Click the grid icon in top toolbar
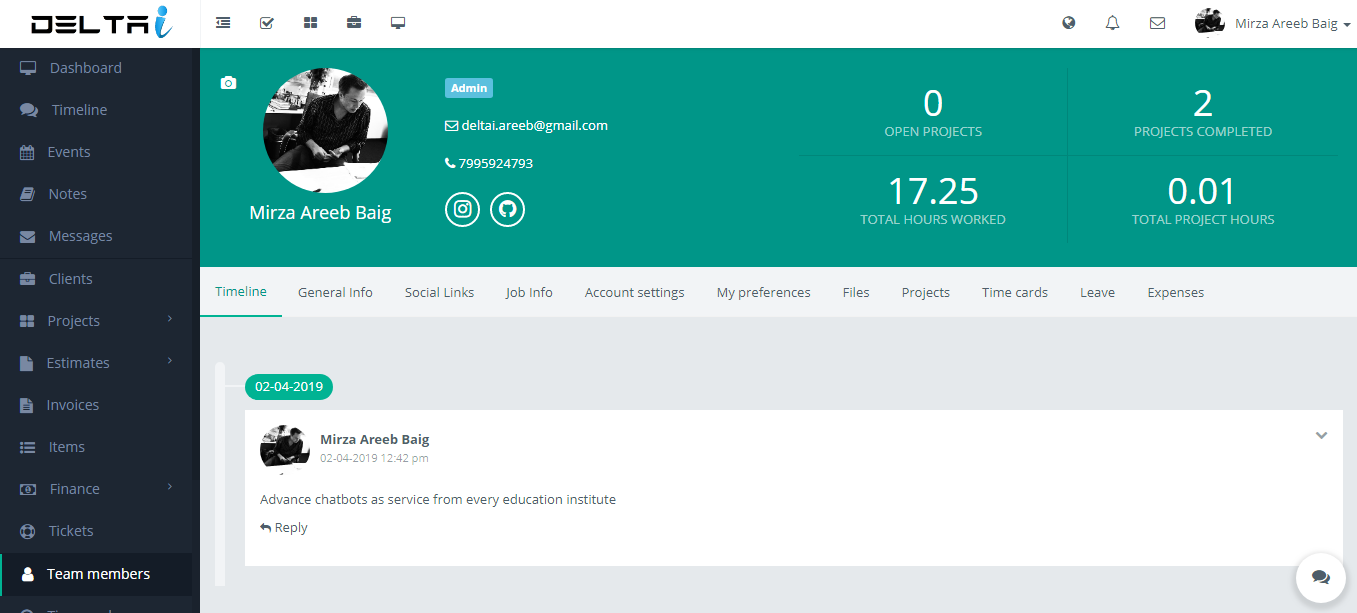The width and height of the screenshot is (1357, 613). point(310,23)
